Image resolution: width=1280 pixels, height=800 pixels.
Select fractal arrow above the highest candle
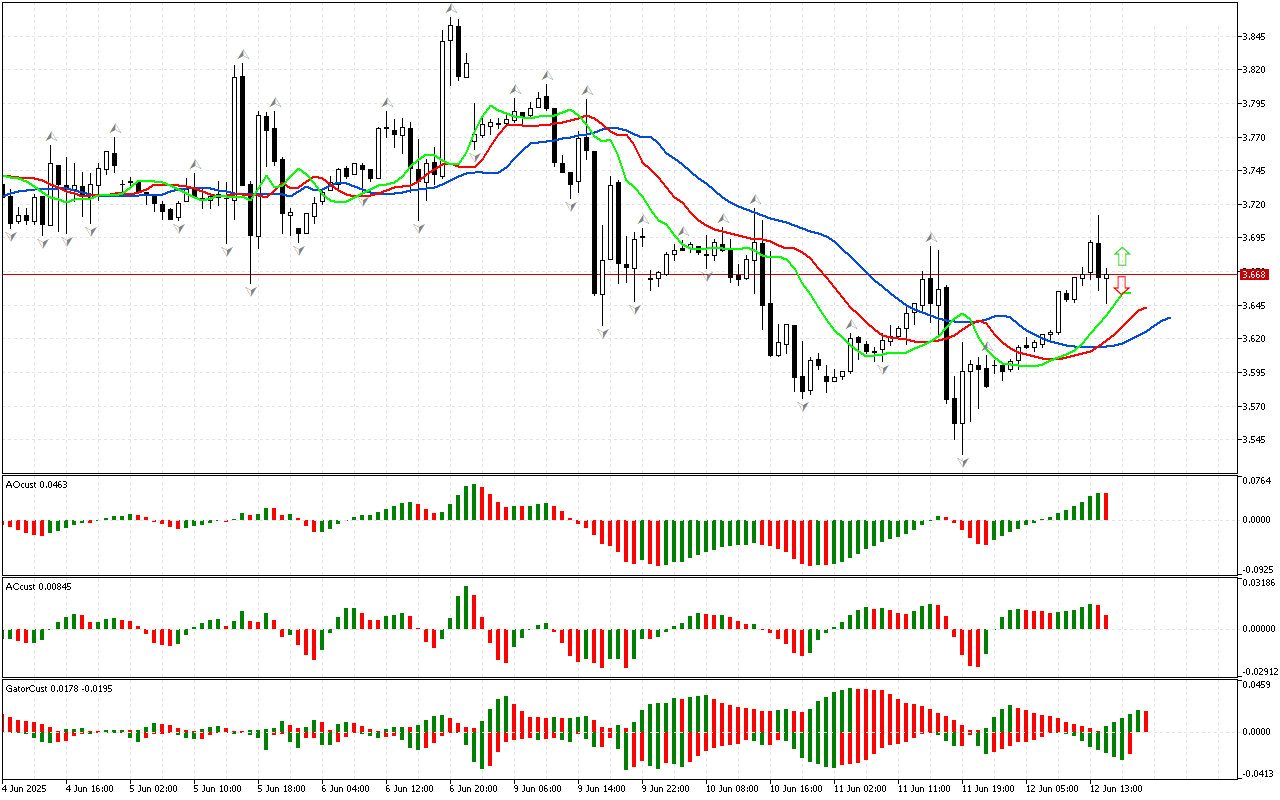pyautogui.click(x=452, y=9)
